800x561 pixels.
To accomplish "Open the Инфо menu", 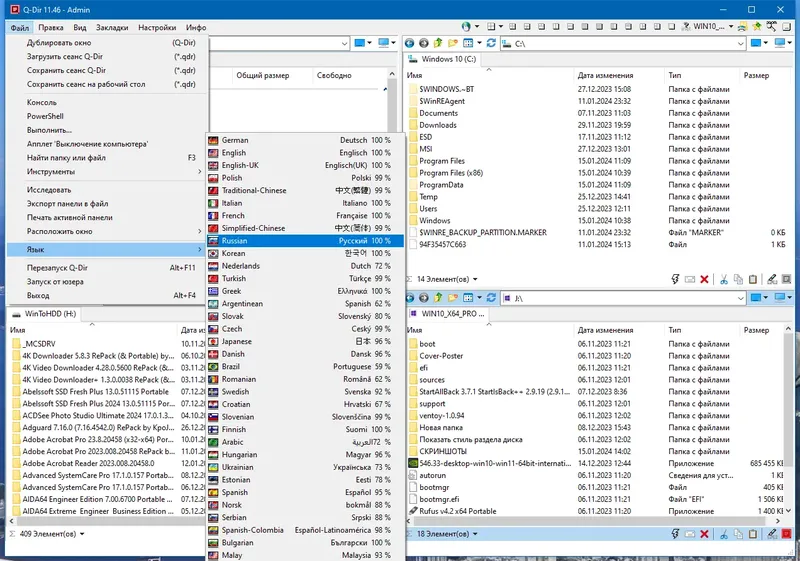I will click(x=196, y=28).
